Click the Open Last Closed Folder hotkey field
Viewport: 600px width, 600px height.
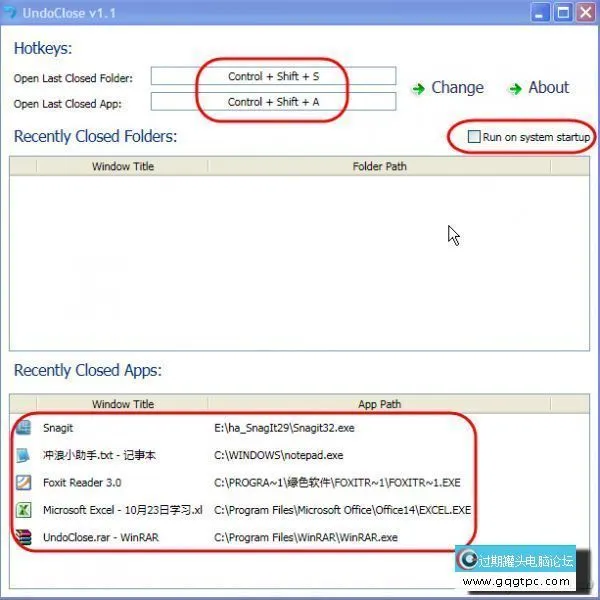273,77
